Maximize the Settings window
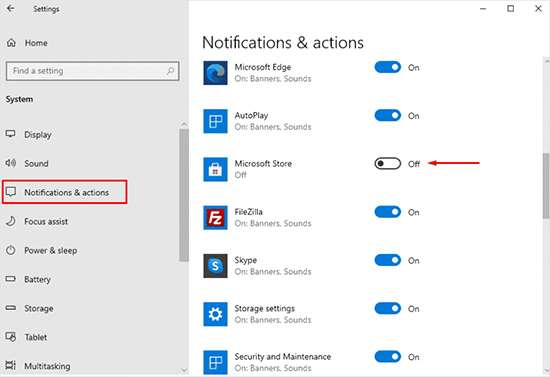Screen dimensions: 550x377 tap(511, 8)
